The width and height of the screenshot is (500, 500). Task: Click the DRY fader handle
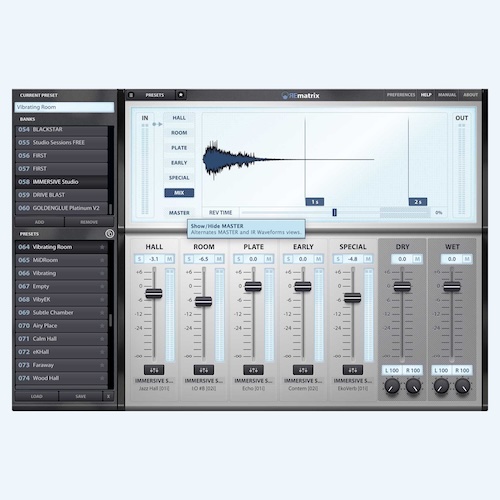tap(402, 286)
